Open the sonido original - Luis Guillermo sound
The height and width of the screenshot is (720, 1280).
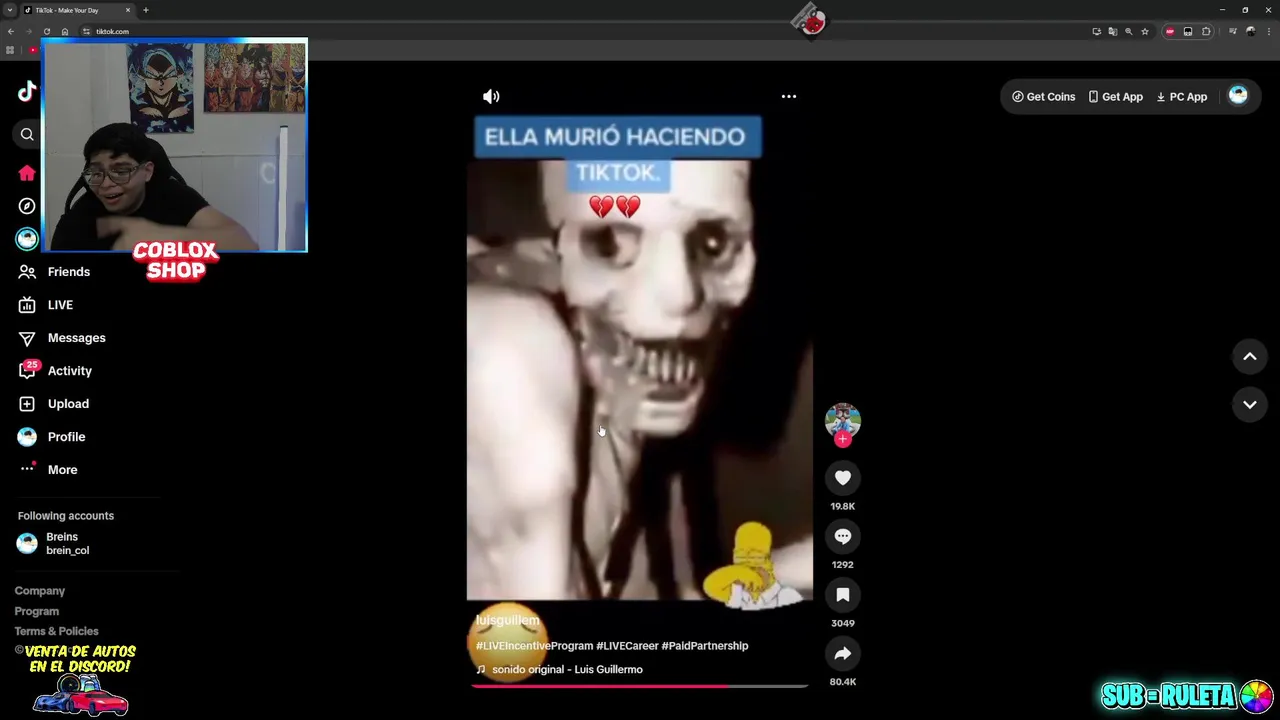559,670
